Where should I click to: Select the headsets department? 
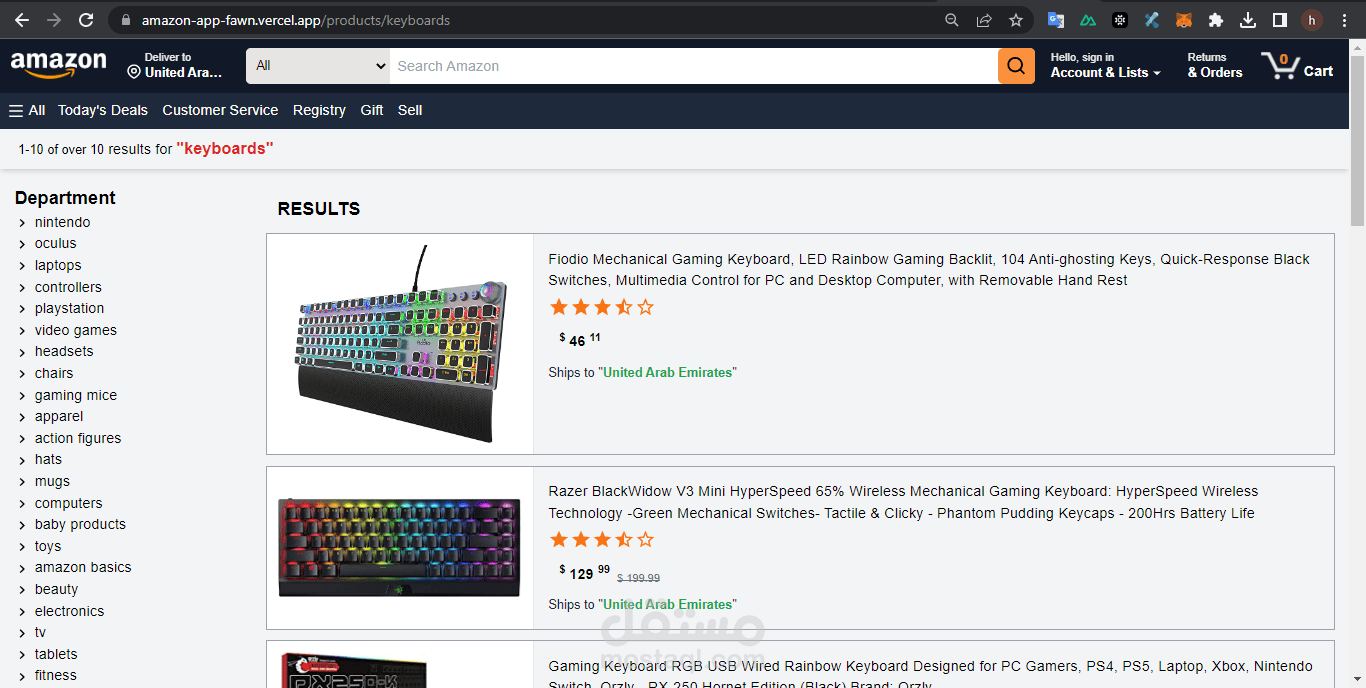tap(64, 351)
